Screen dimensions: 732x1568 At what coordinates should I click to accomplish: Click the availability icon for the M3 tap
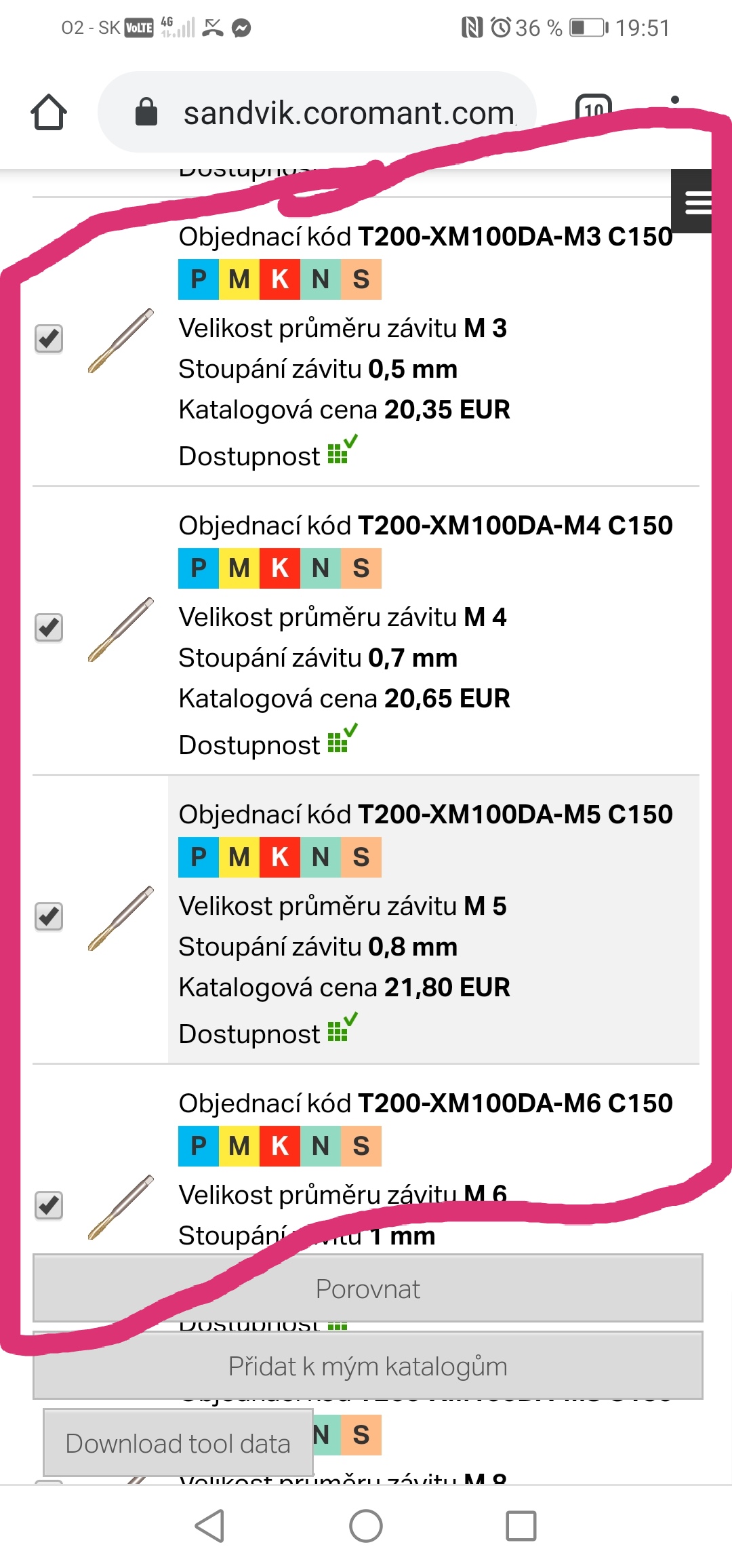[342, 452]
